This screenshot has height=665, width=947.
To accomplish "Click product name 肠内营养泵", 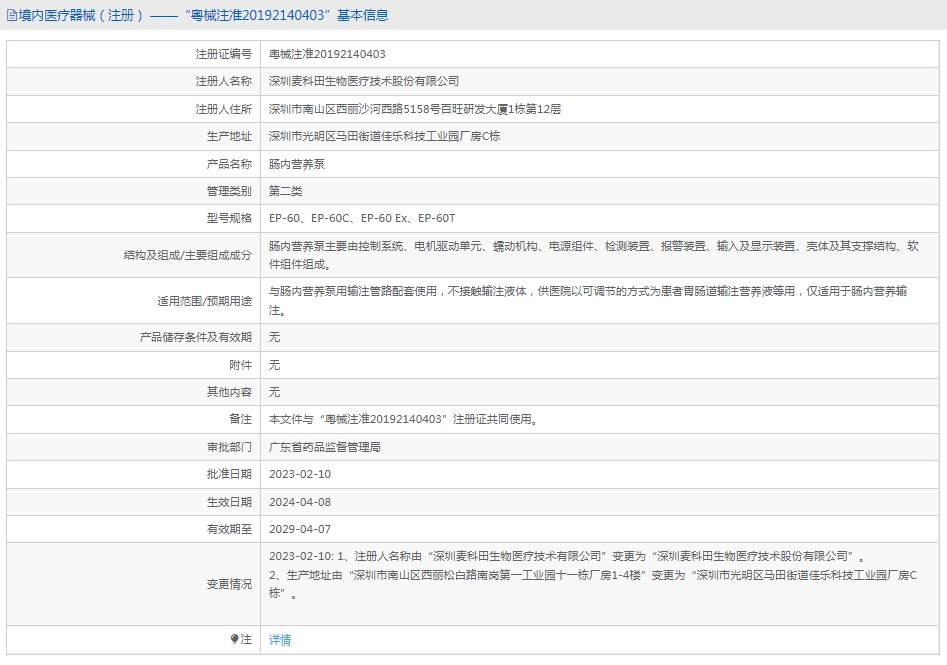I will click(297, 164).
